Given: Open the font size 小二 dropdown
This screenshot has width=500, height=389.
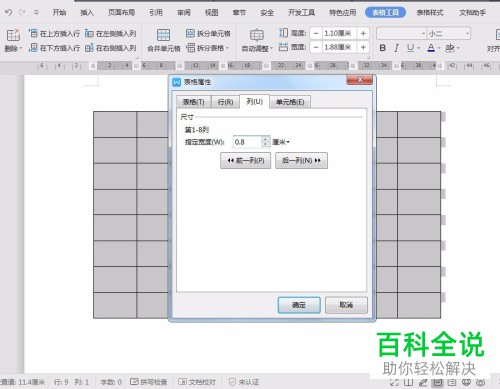Looking at the screenshot, I should point(467,33).
